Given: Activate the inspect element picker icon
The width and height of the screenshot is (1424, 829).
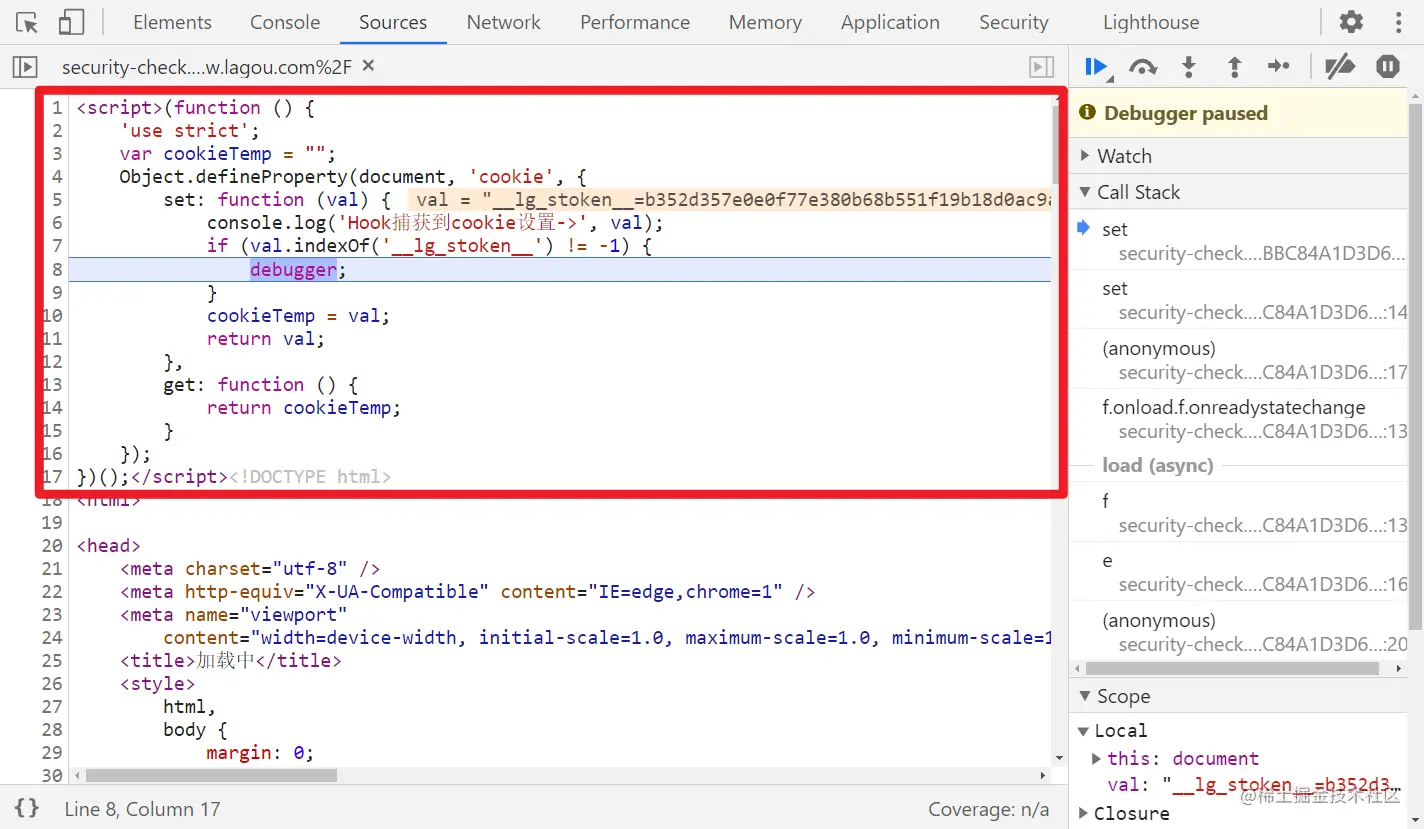Looking at the screenshot, I should click(x=27, y=22).
